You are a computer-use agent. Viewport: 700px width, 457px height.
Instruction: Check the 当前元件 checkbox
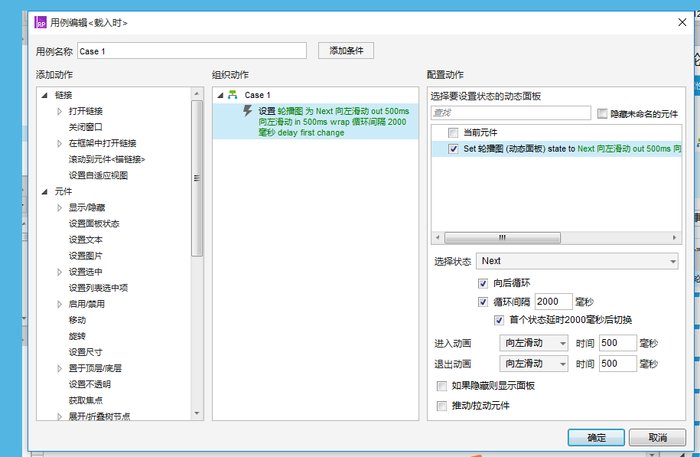(453, 133)
